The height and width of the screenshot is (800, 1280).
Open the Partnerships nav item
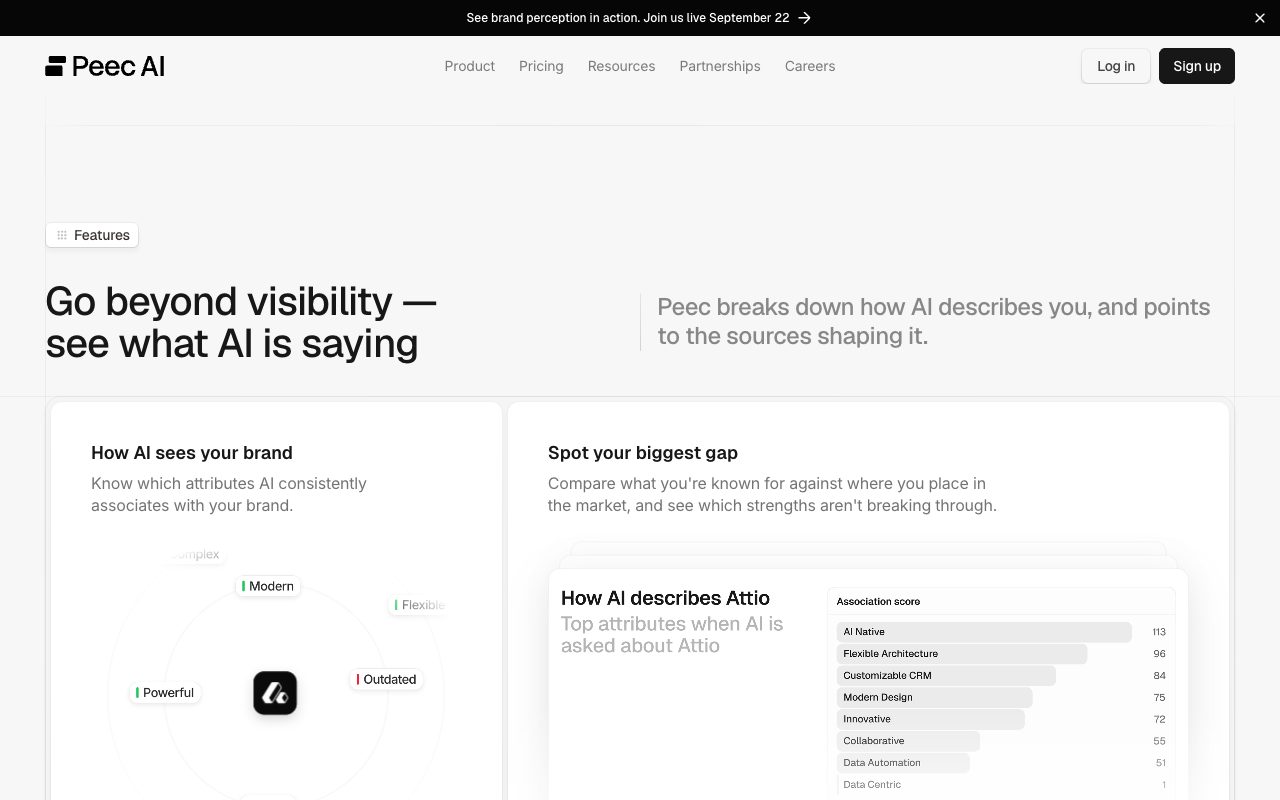pyautogui.click(x=720, y=66)
